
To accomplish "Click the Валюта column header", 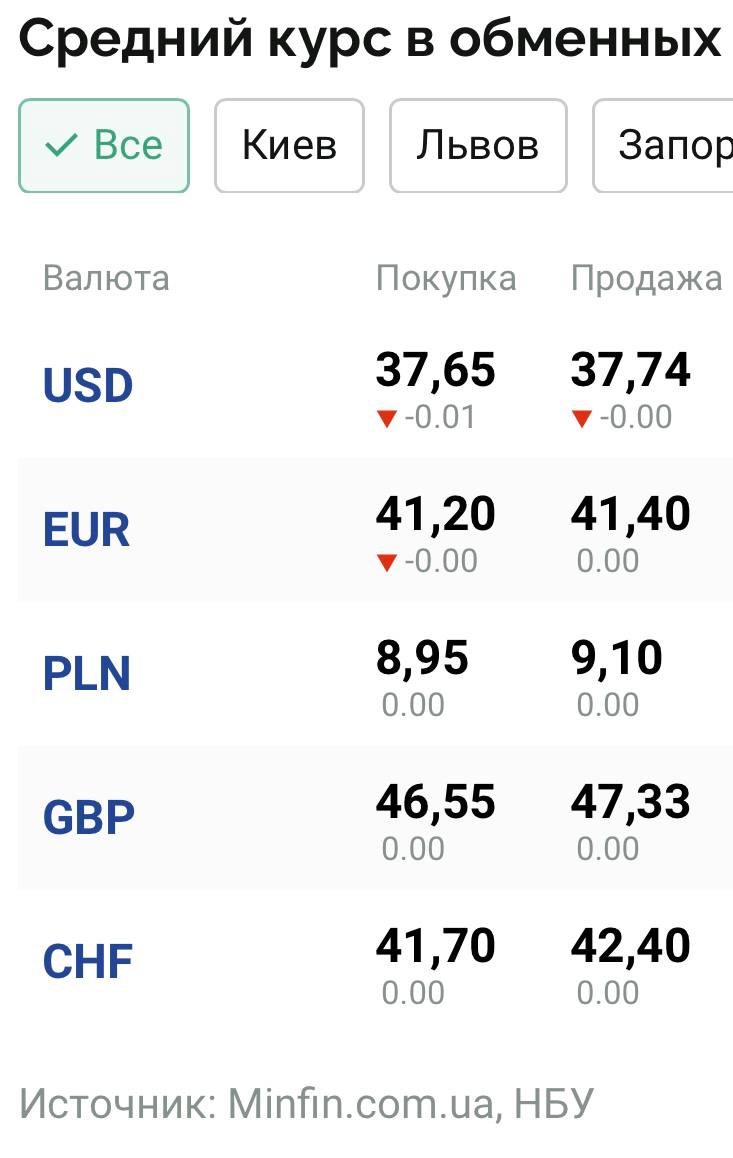I will coord(106,279).
